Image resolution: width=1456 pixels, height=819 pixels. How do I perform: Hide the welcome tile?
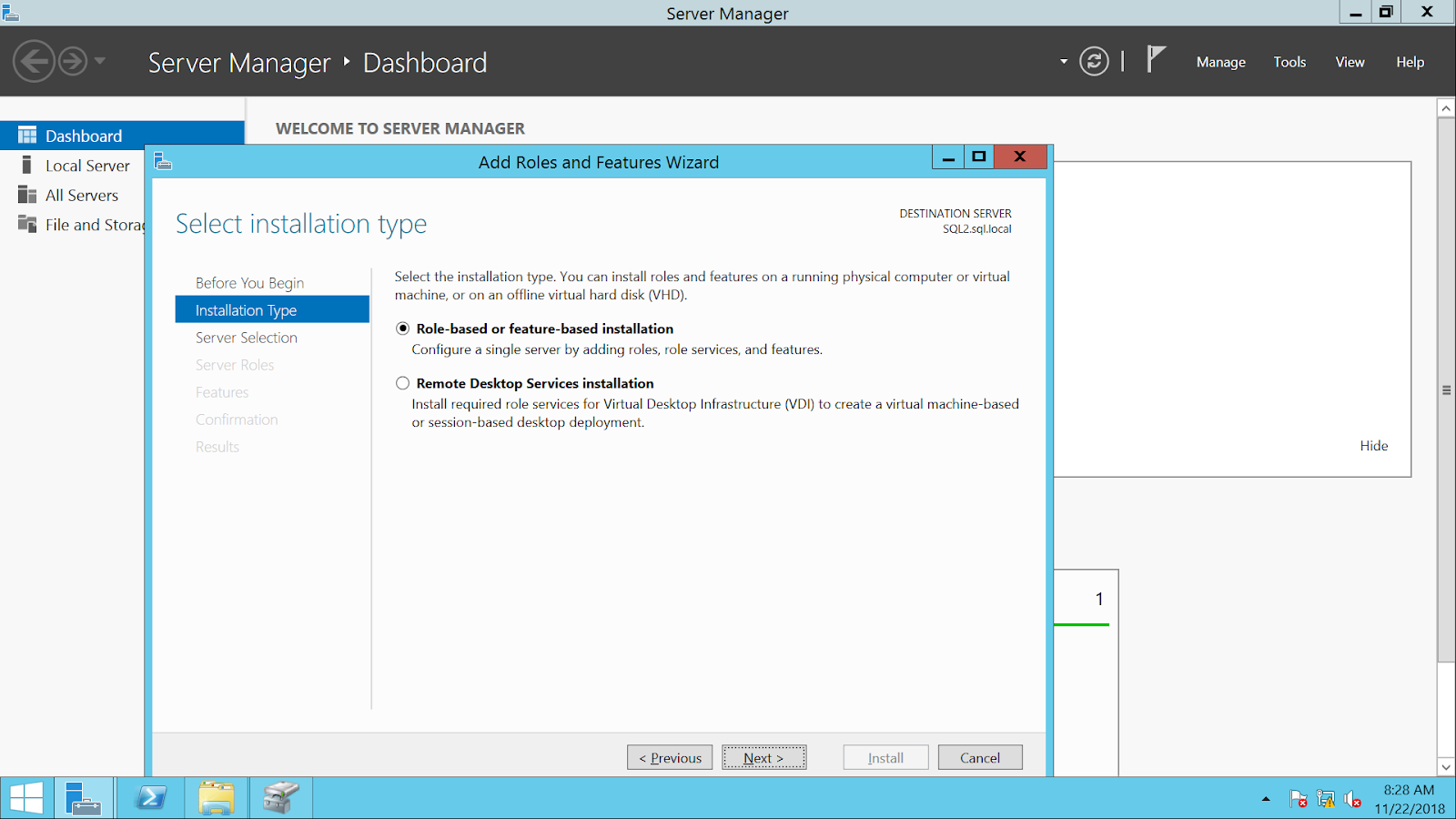click(1374, 446)
